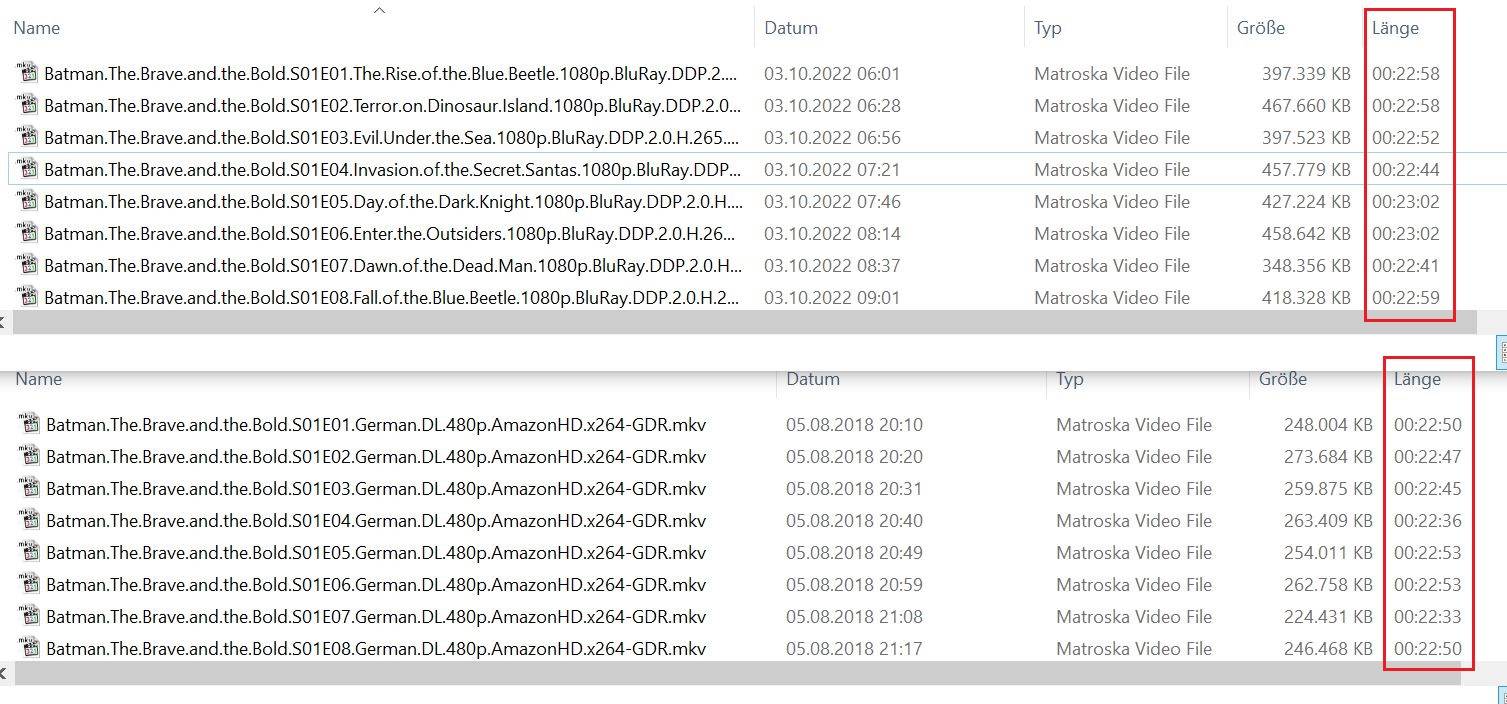Sort lower list by Datum column
Screen dimensions: 1507x704
pos(813,379)
